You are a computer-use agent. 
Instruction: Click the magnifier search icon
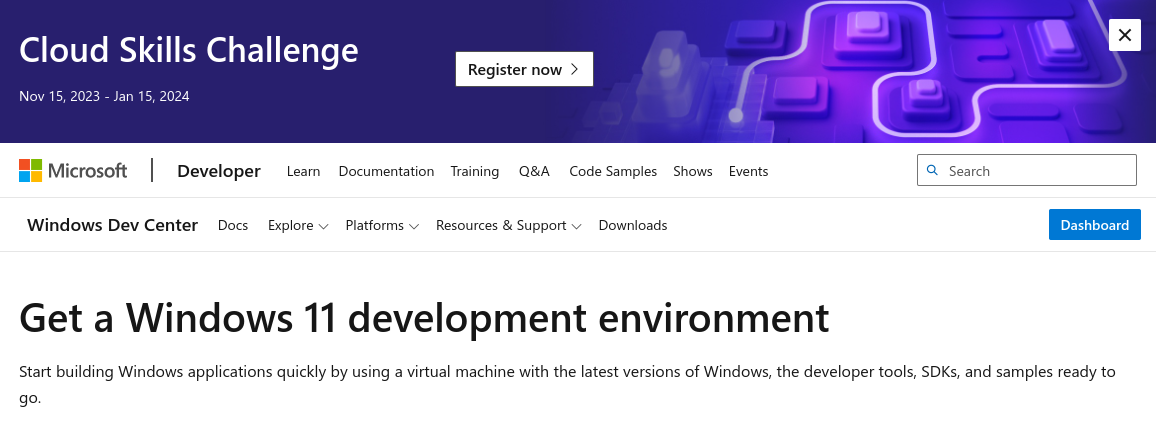point(932,170)
